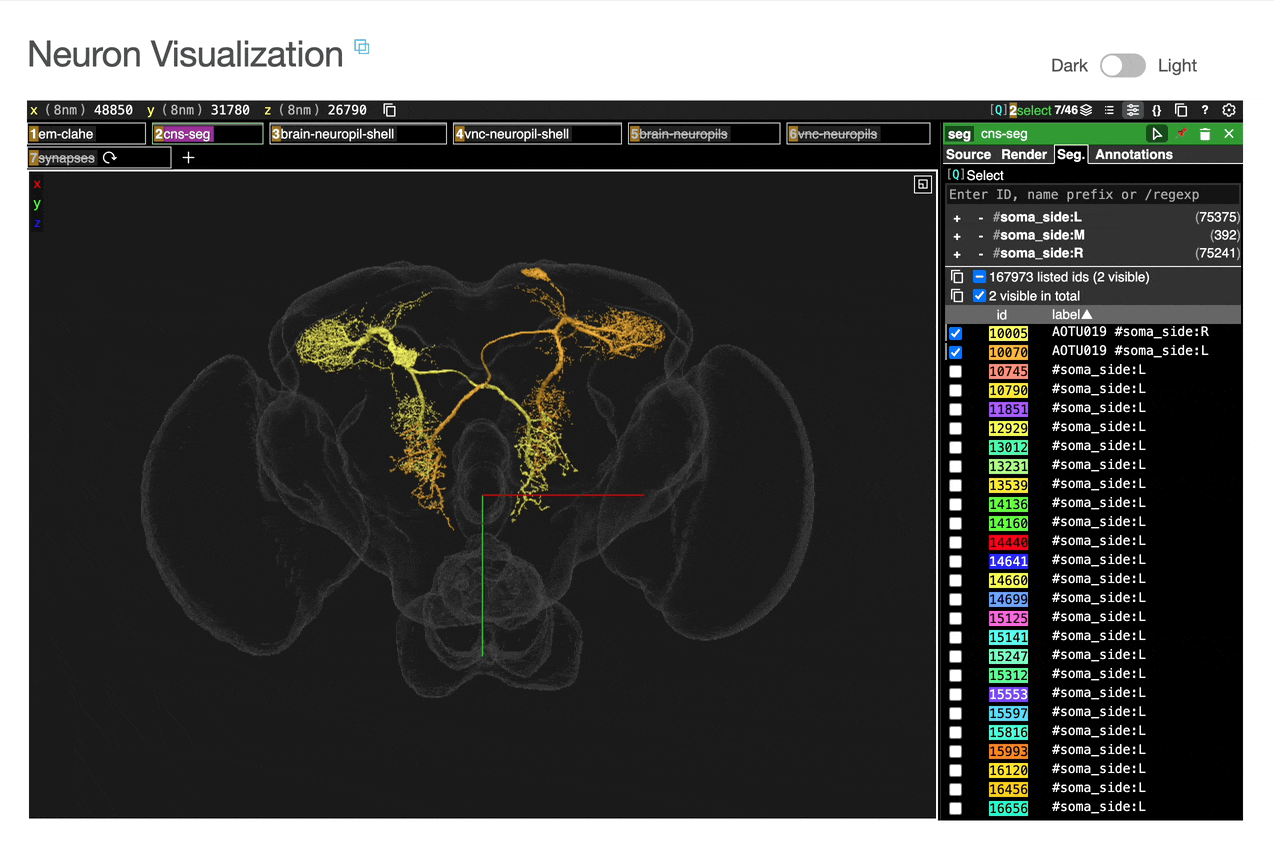The height and width of the screenshot is (854, 1274).
Task: Delete the cns-seg layer with trash icon
Action: tap(1205, 134)
